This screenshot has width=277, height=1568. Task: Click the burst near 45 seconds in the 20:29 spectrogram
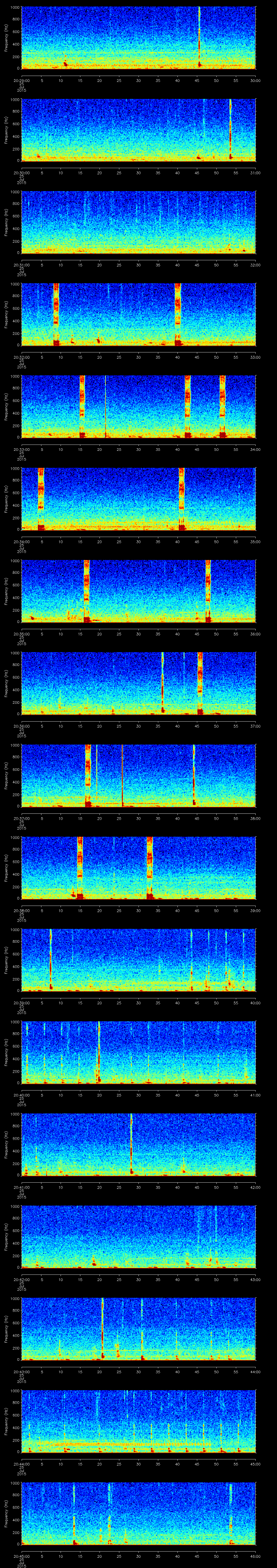[x=199, y=37]
